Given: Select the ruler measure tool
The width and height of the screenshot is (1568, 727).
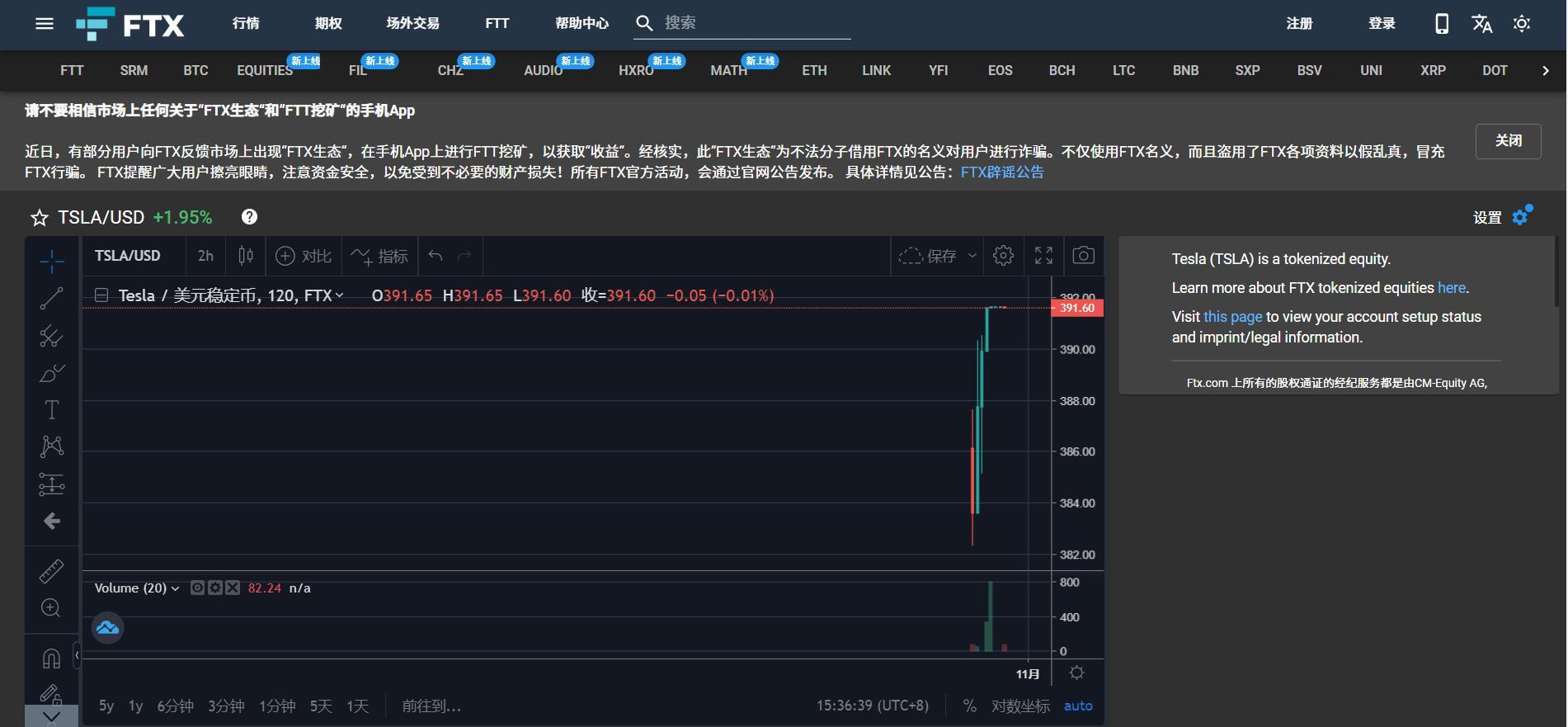Looking at the screenshot, I should [51, 571].
